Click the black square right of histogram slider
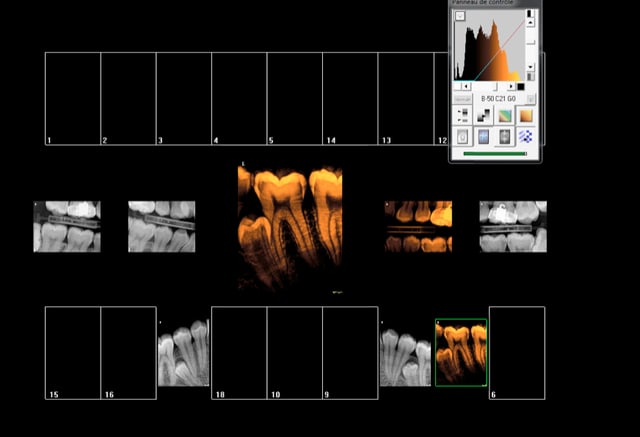This screenshot has width=640, height=437. coord(520,86)
